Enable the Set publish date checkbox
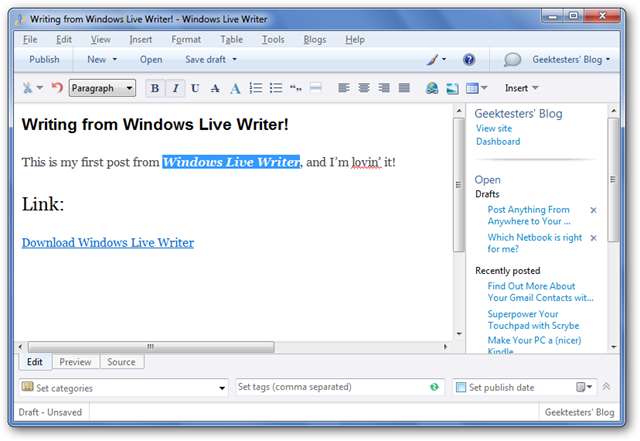The height and width of the screenshot is (441, 640). pyautogui.click(x=461, y=387)
